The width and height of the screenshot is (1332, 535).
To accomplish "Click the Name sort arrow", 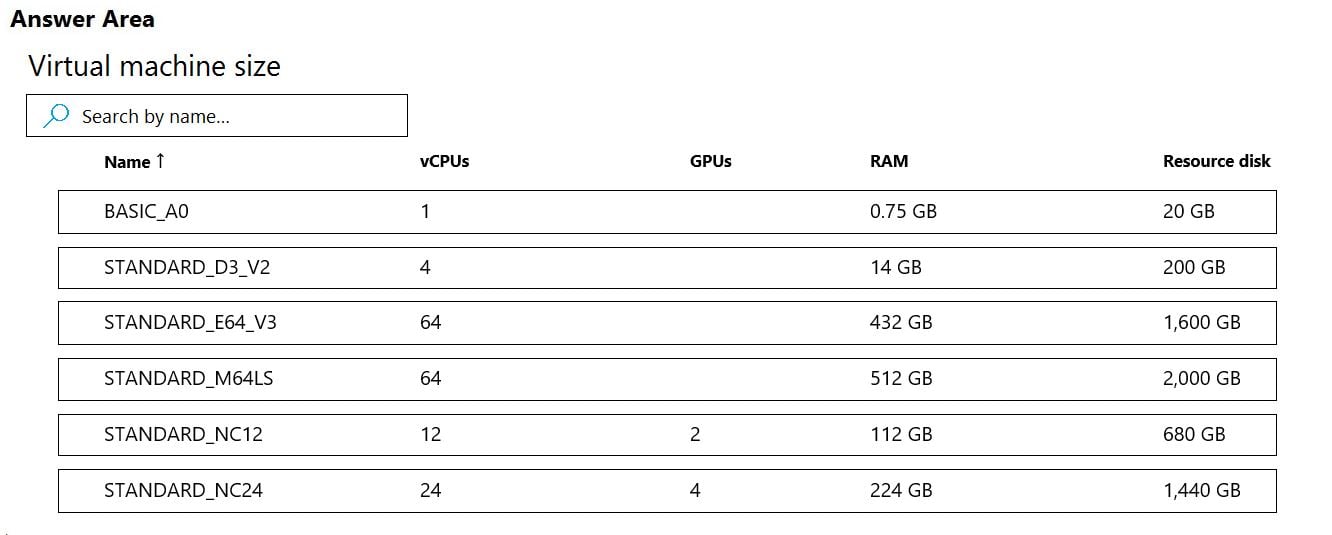I will pos(160,161).
